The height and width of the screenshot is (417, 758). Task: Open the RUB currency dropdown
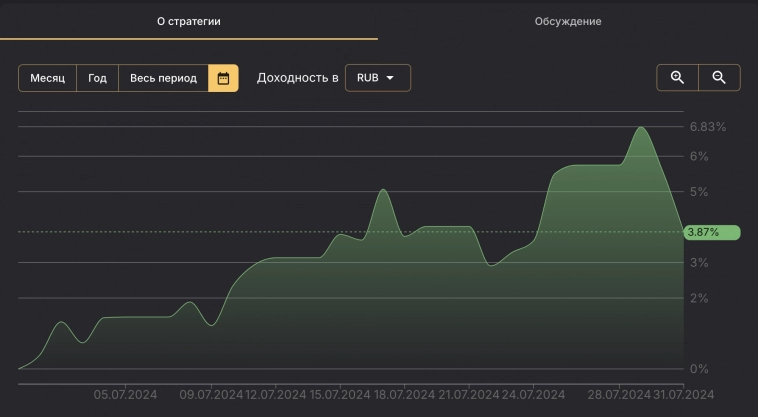click(378, 78)
